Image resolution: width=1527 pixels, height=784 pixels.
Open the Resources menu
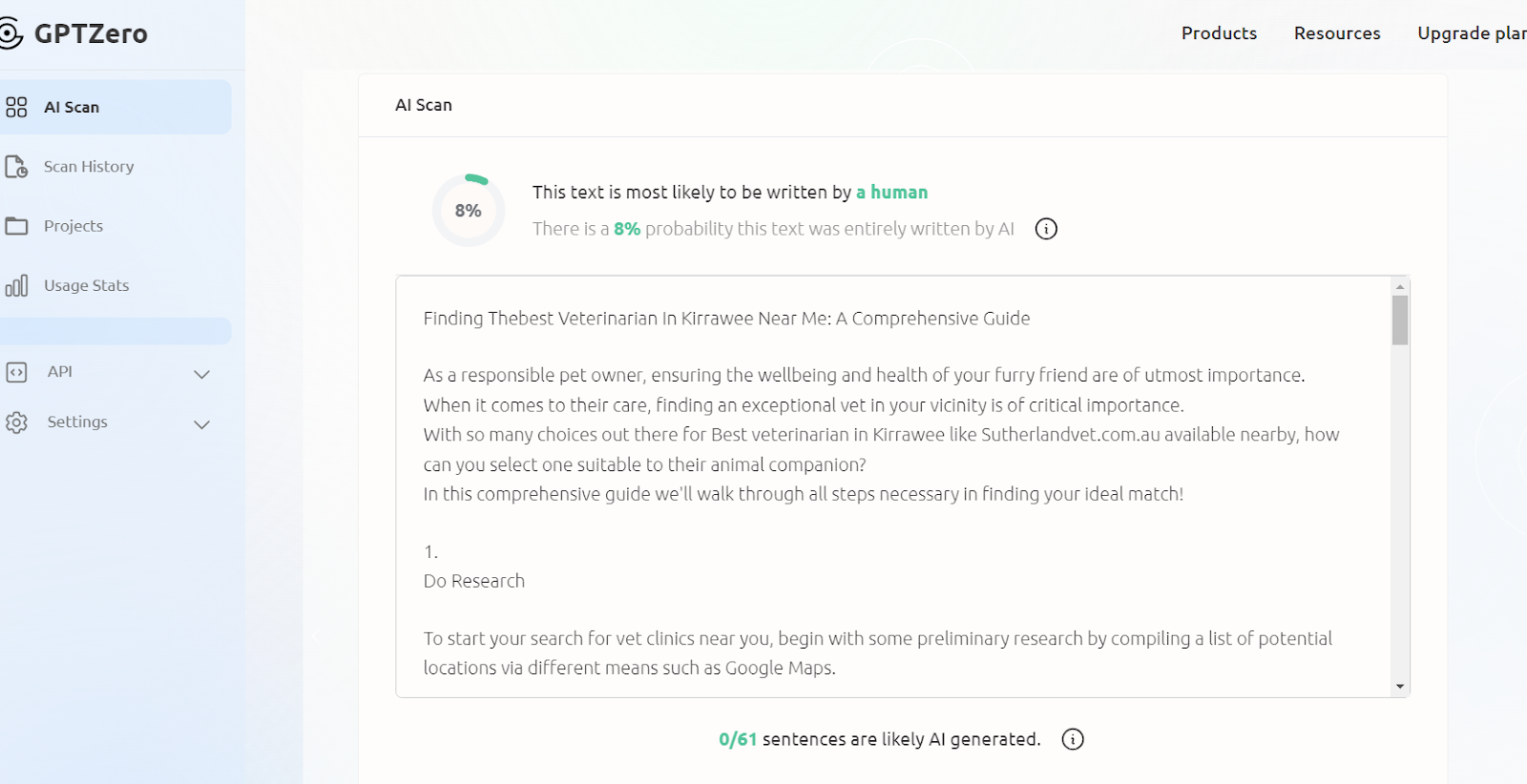point(1336,33)
